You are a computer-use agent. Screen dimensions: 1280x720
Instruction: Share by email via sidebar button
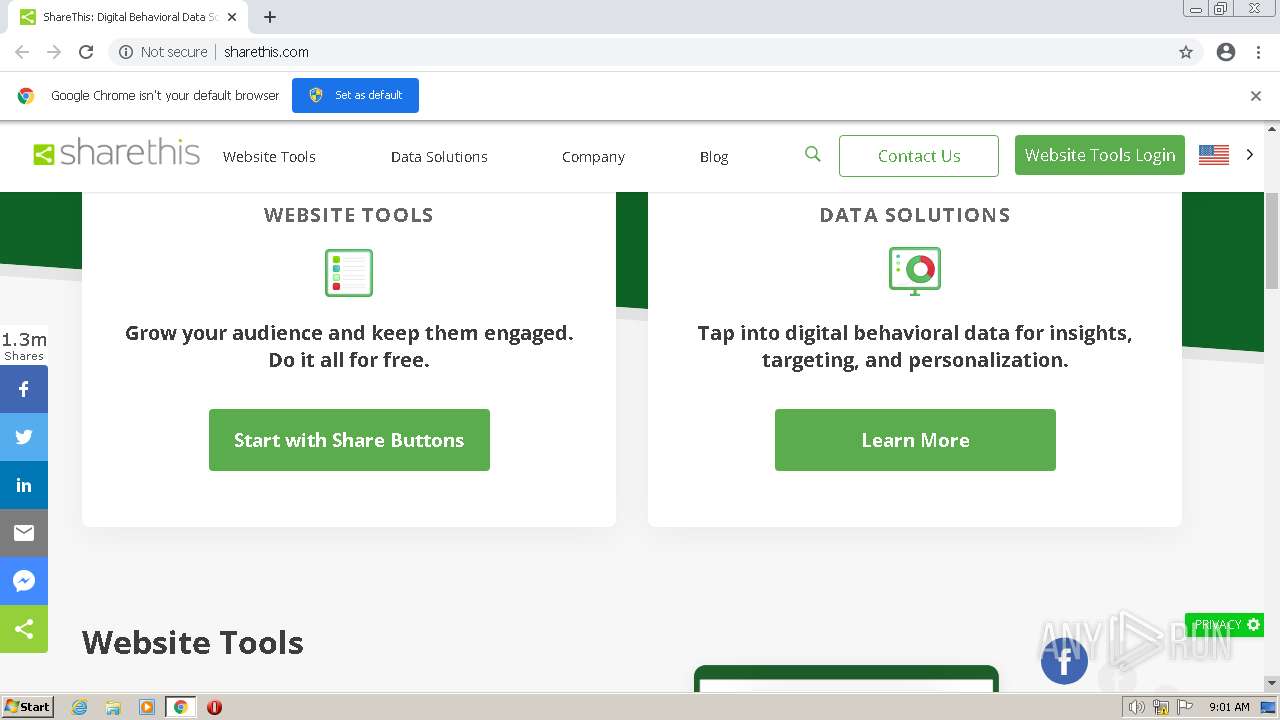24,533
